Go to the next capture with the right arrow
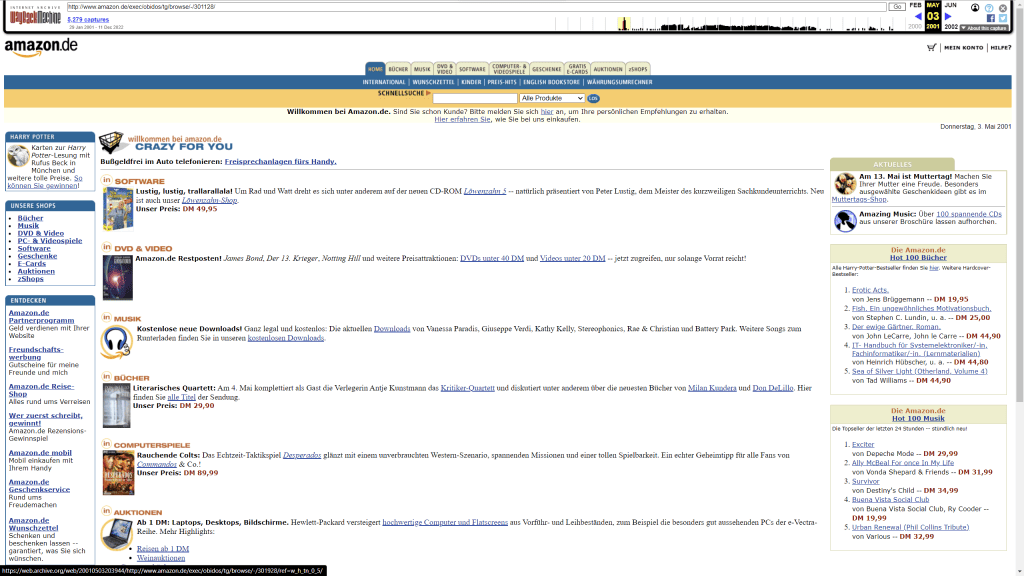1024x576 pixels. pyautogui.click(x=948, y=16)
